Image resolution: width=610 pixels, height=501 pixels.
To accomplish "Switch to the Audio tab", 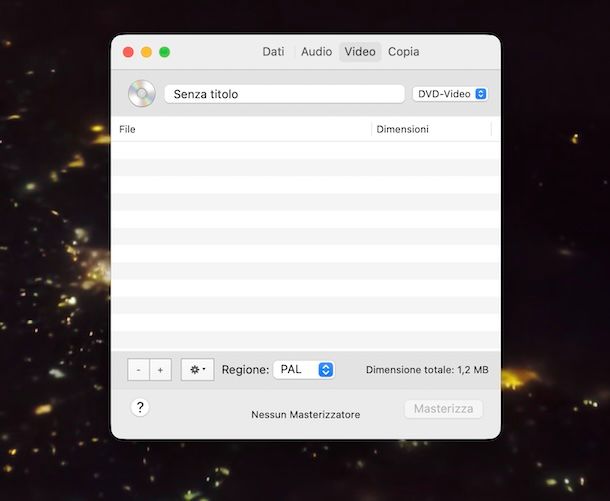I will click(x=316, y=52).
